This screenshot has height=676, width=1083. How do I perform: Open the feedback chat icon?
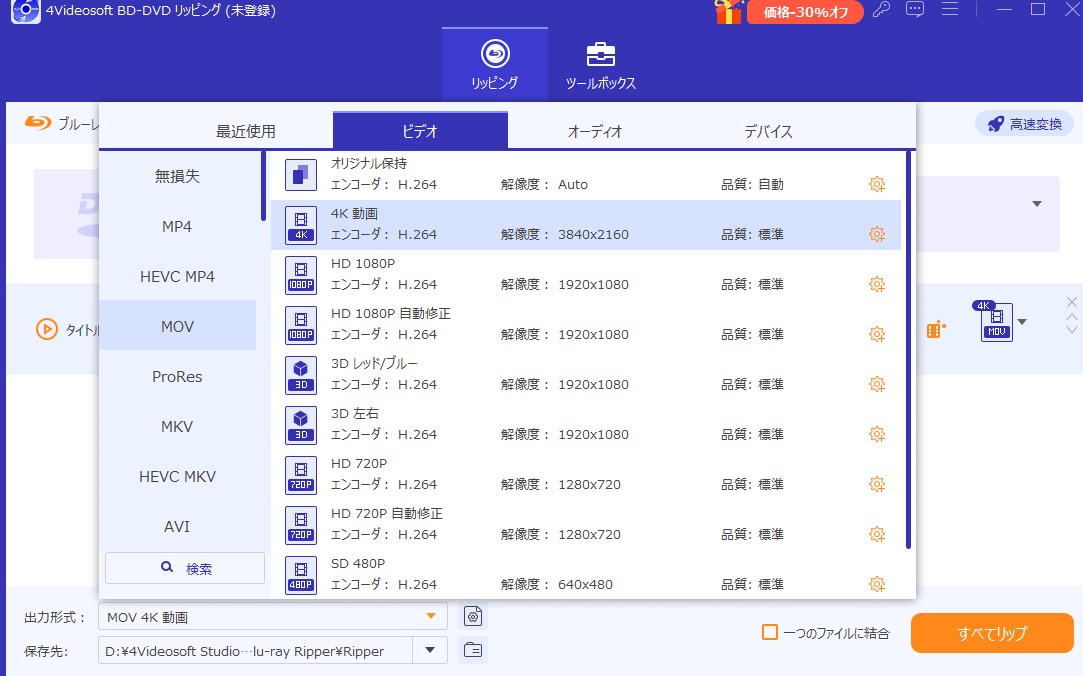[x=915, y=10]
